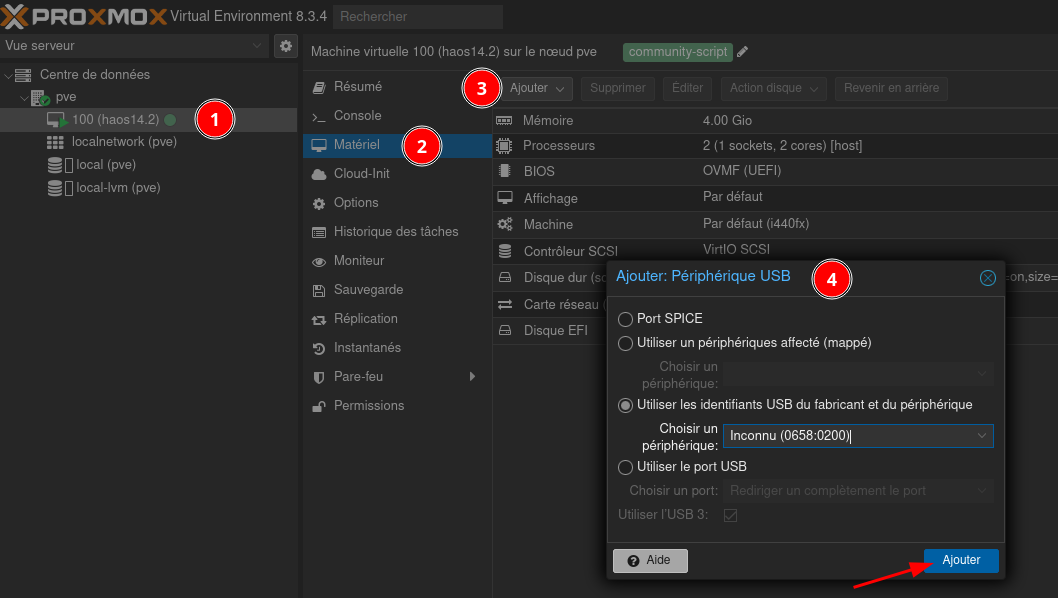Click the Rechercher search field
This screenshot has height=598, width=1058.
click(417, 17)
